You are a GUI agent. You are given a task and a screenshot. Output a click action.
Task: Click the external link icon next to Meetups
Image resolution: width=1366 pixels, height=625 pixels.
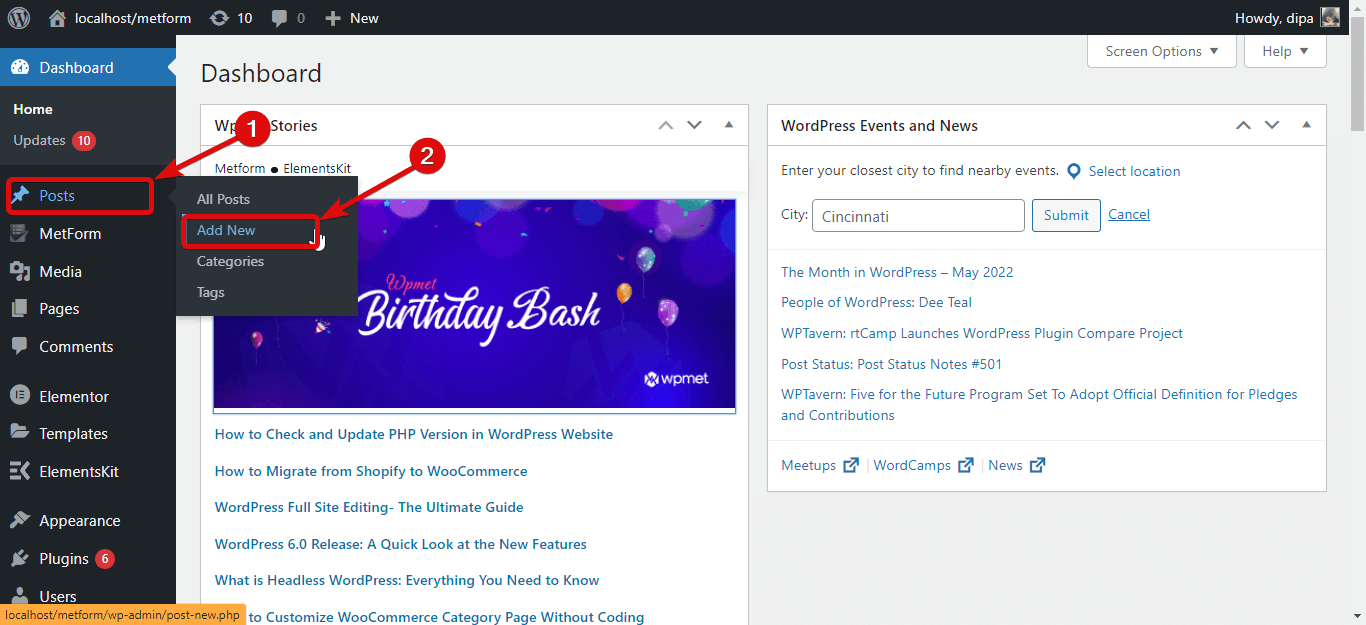pyautogui.click(x=851, y=465)
